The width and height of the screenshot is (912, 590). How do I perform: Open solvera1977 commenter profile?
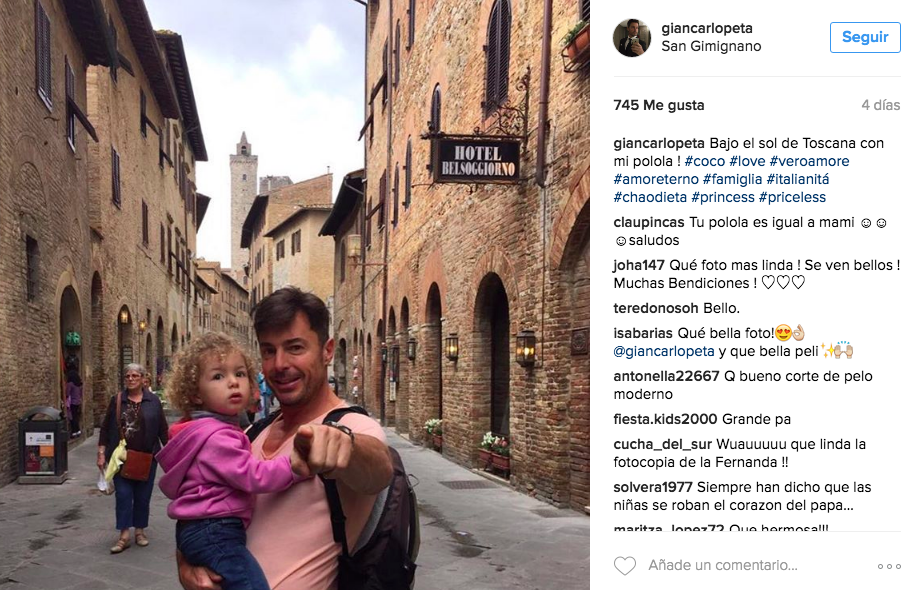(x=653, y=487)
